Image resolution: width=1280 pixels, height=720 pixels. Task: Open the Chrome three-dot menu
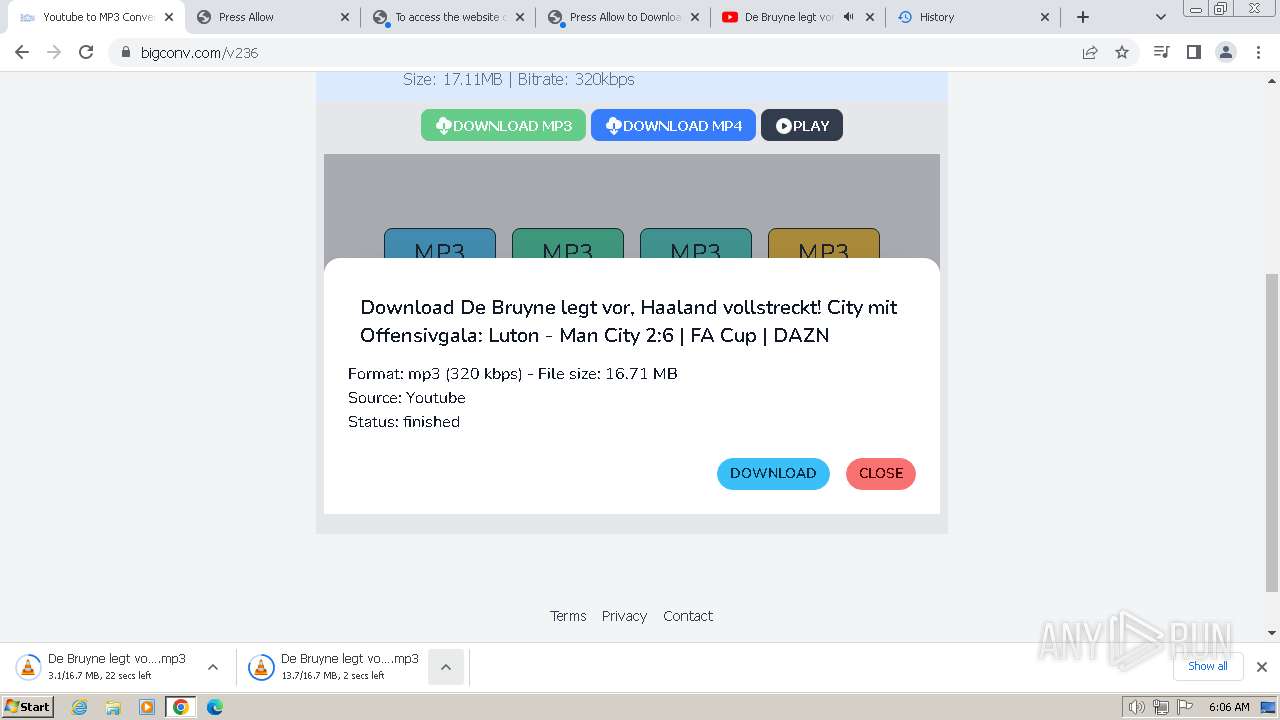(1258, 52)
